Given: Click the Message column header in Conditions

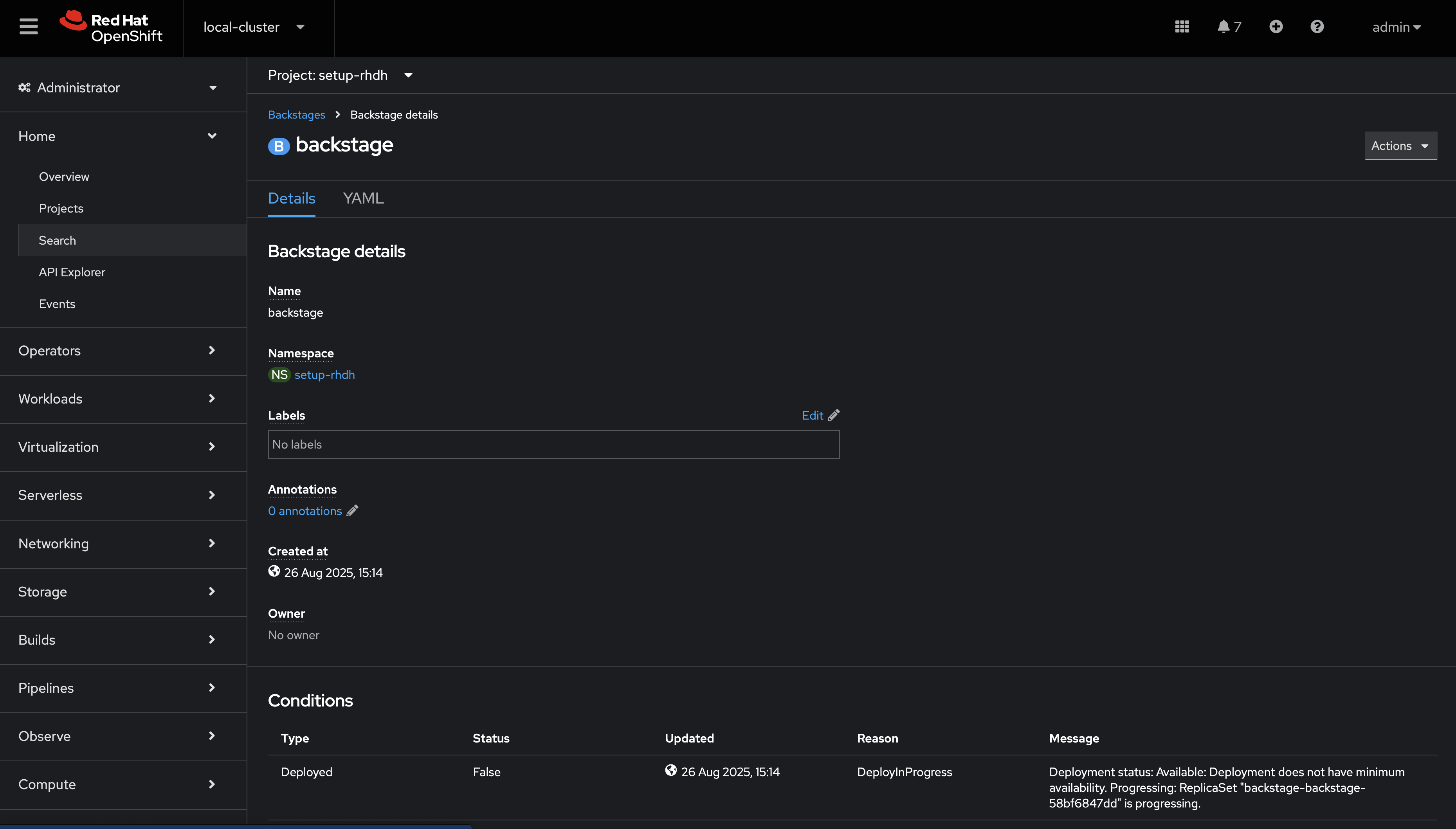Looking at the screenshot, I should pos(1074,738).
